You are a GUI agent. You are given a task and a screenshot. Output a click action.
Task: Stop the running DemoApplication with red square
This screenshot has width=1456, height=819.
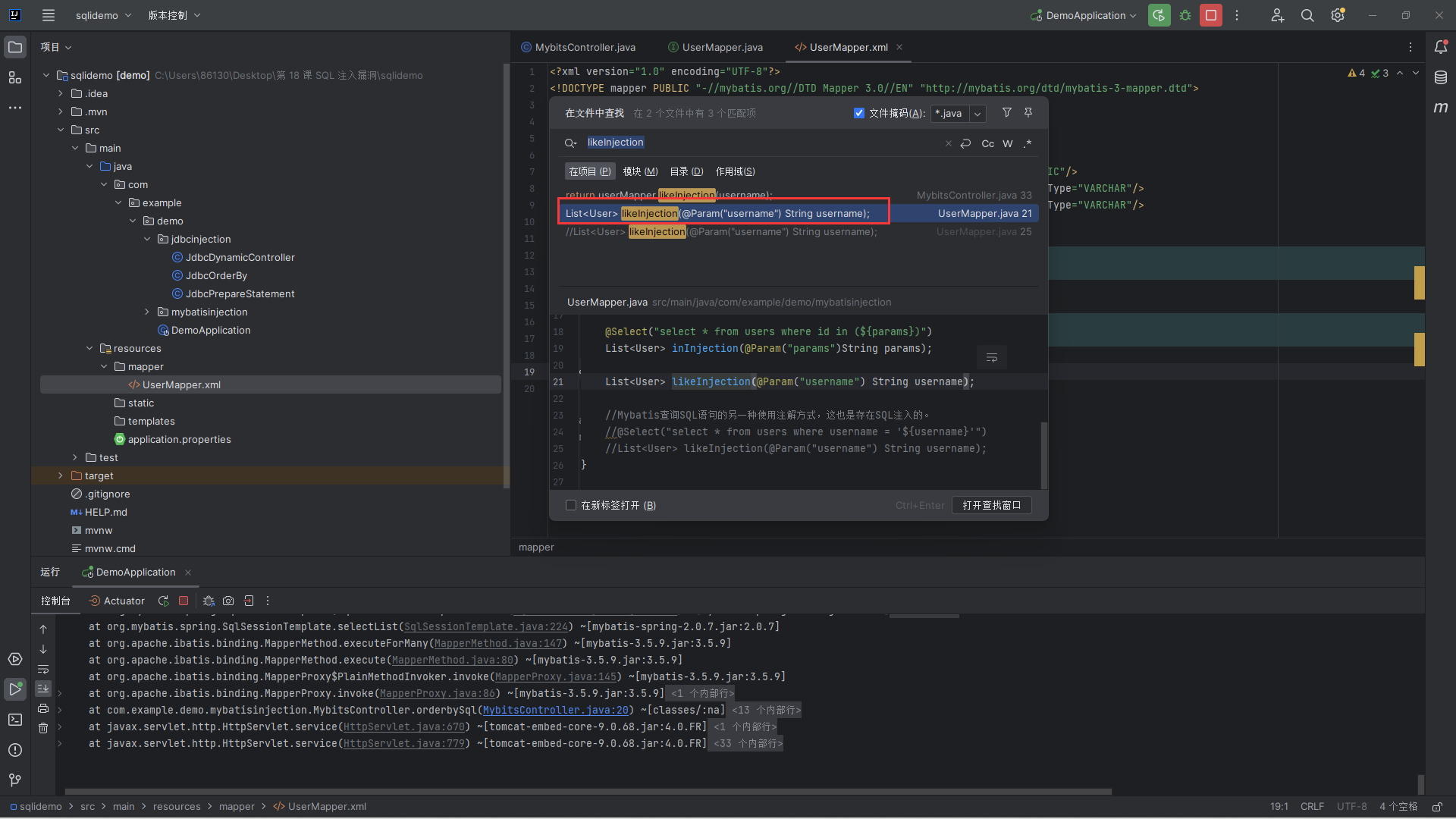(x=1211, y=15)
